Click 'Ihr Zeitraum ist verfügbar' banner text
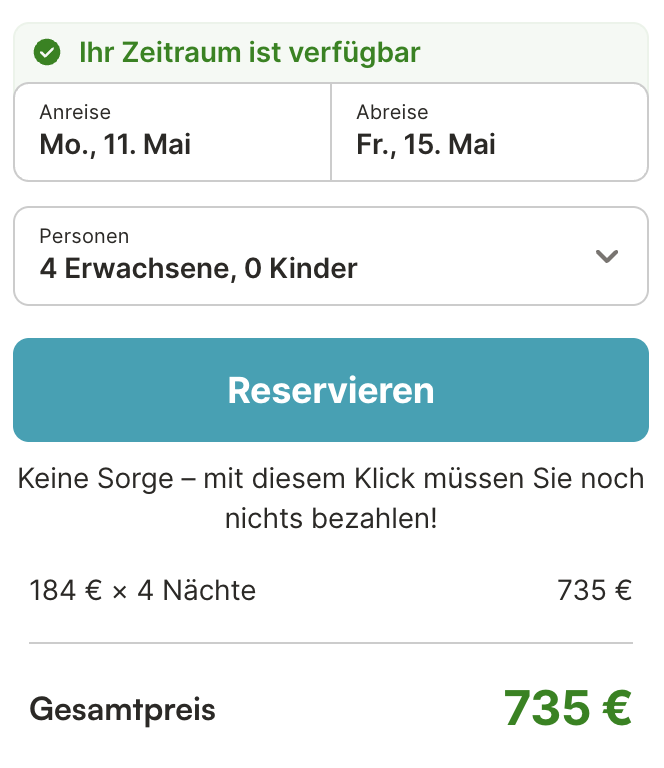 point(249,52)
